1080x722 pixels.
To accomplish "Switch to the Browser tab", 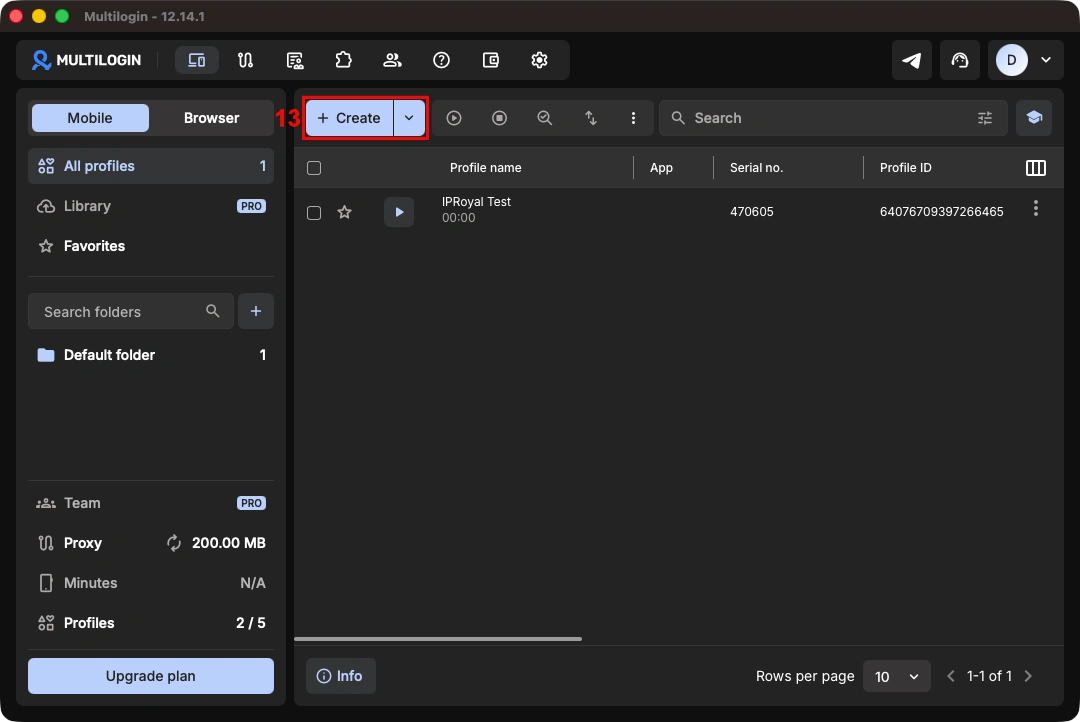I will click(211, 118).
